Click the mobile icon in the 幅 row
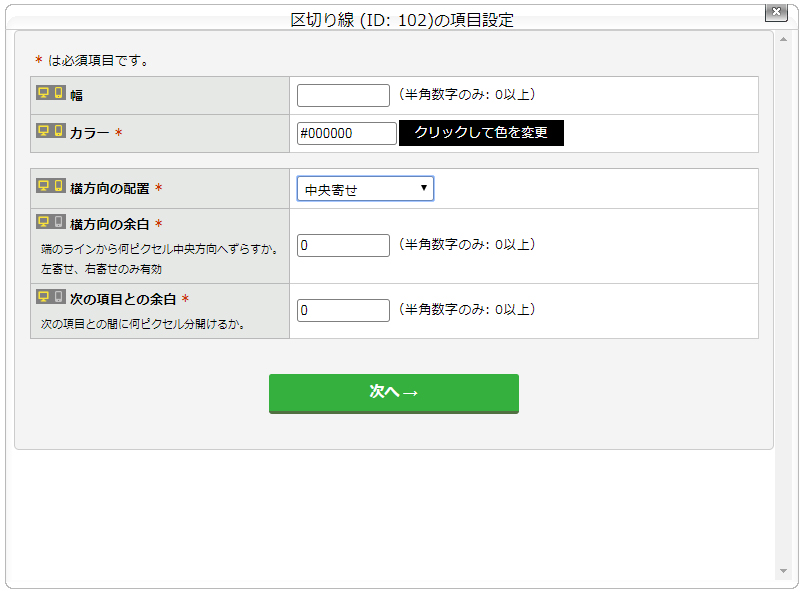 click(58, 92)
